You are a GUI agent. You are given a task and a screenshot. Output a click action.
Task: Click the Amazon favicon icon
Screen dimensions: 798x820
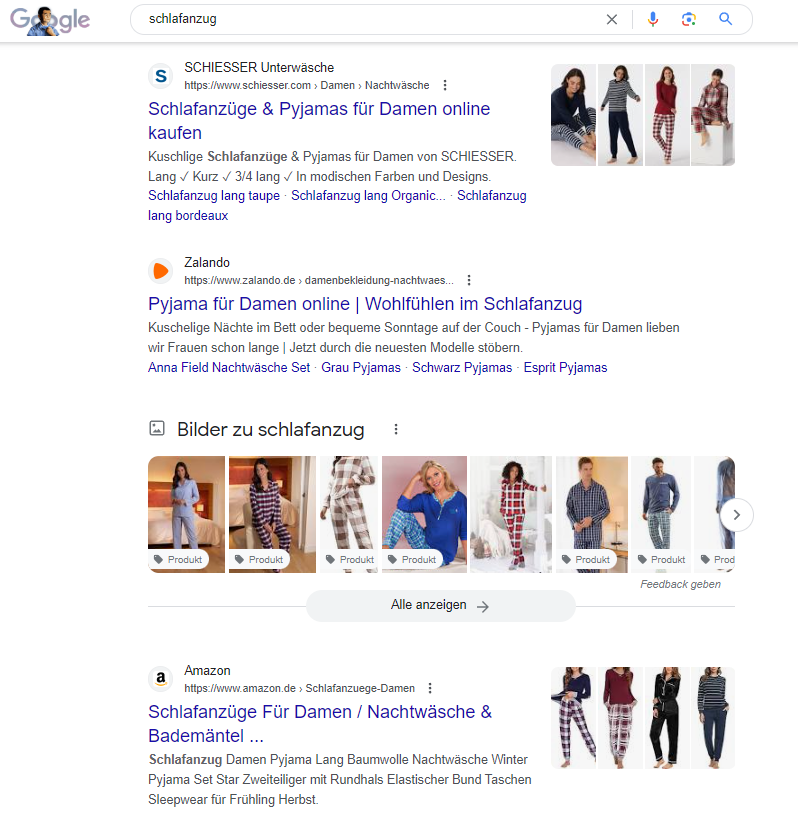[x=161, y=679]
